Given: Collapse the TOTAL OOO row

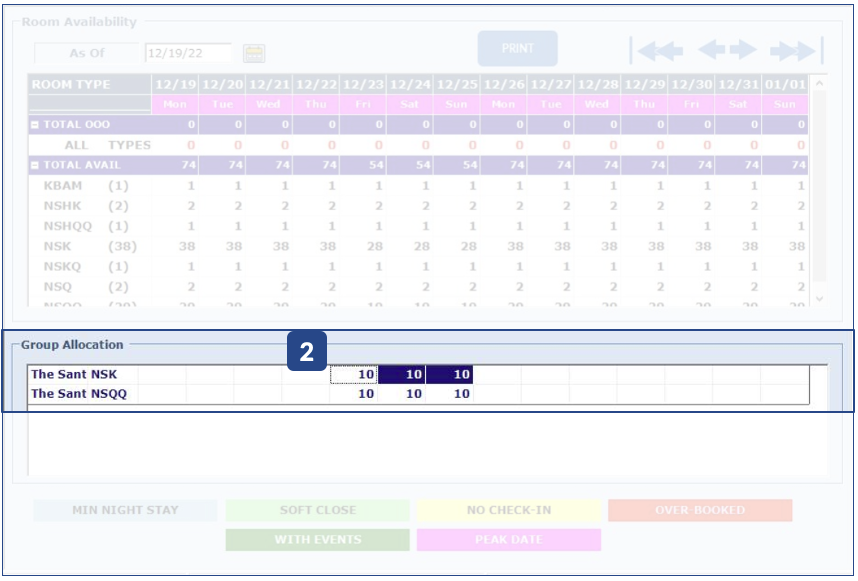Looking at the screenshot, I should click(35, 125).
